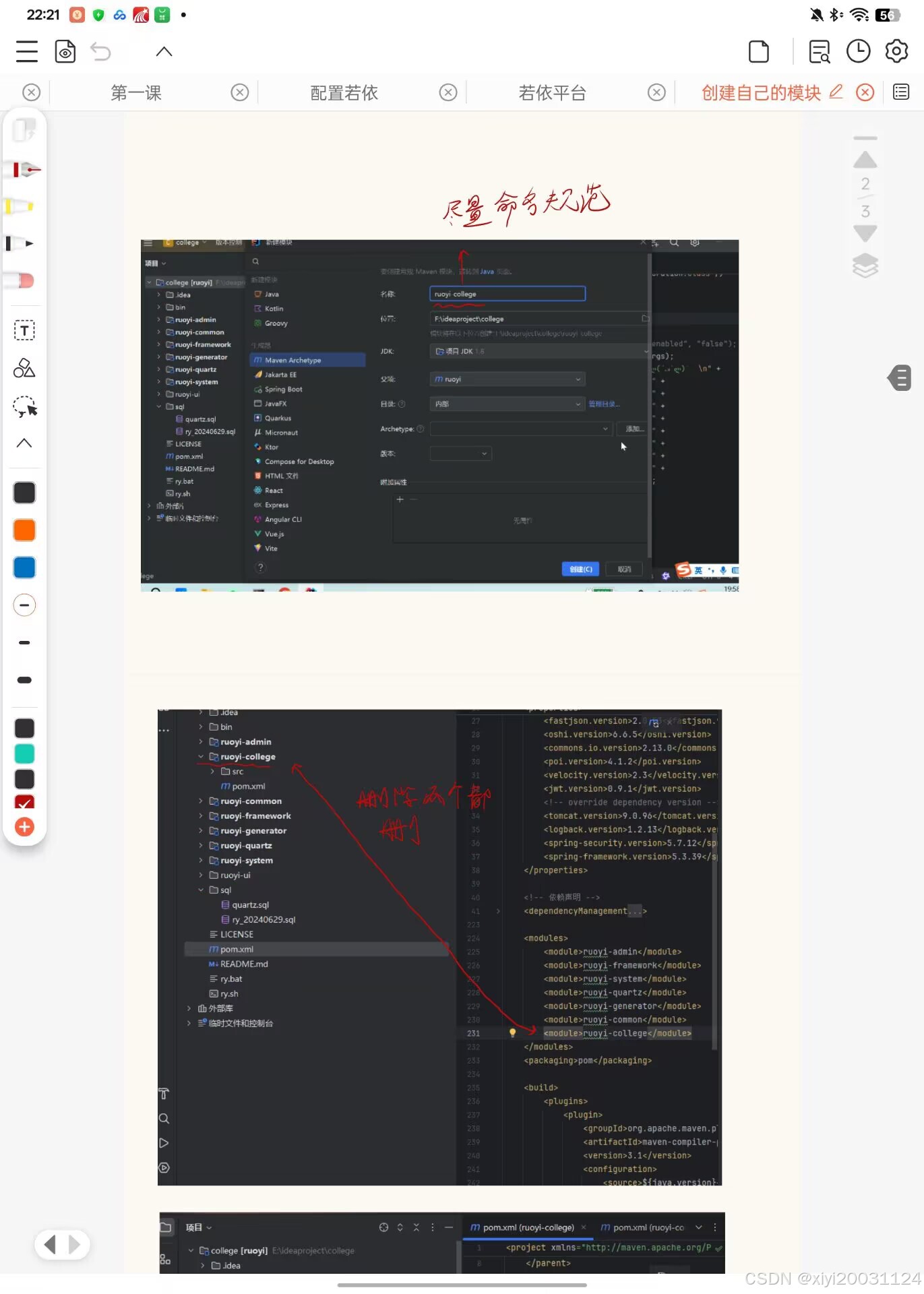Go forward with the right triangle button
Viewport: 924px width, 1294px height.
coord(75,1244)
